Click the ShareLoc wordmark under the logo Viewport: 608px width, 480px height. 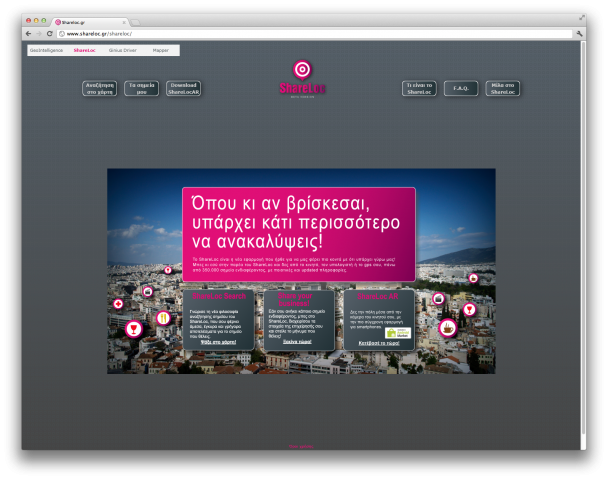pos(302,88)
